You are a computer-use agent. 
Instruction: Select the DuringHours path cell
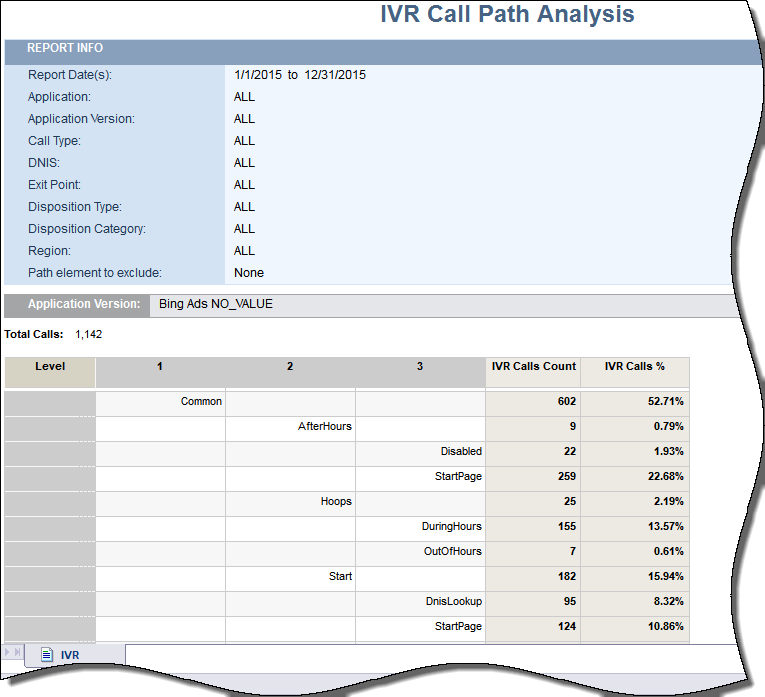[x=451, y=526]
